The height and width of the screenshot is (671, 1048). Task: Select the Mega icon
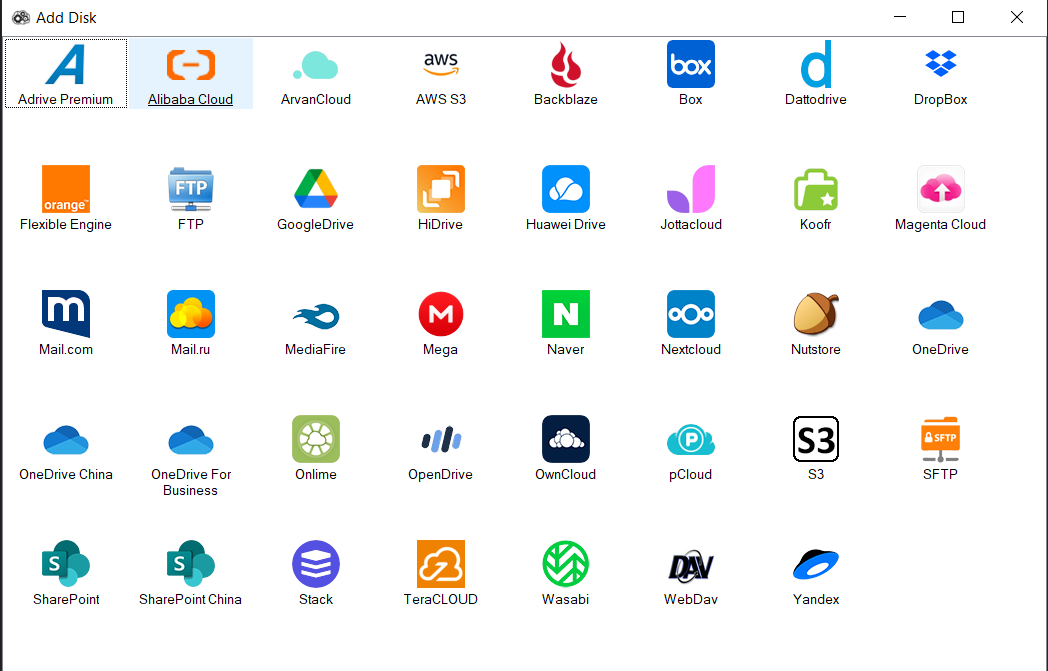click(x=440, y=322)
